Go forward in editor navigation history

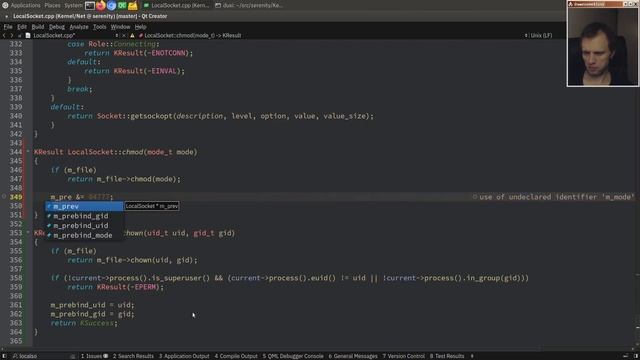click(x=11, y=36)
